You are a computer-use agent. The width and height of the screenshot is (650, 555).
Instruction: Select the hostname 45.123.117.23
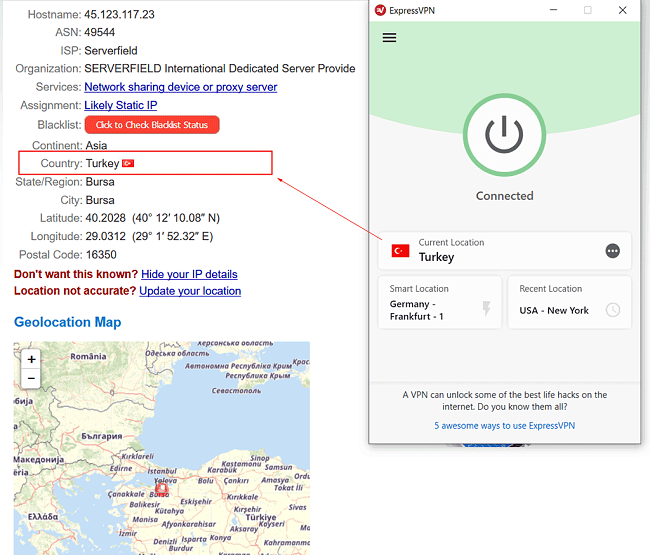click(119, 15)
